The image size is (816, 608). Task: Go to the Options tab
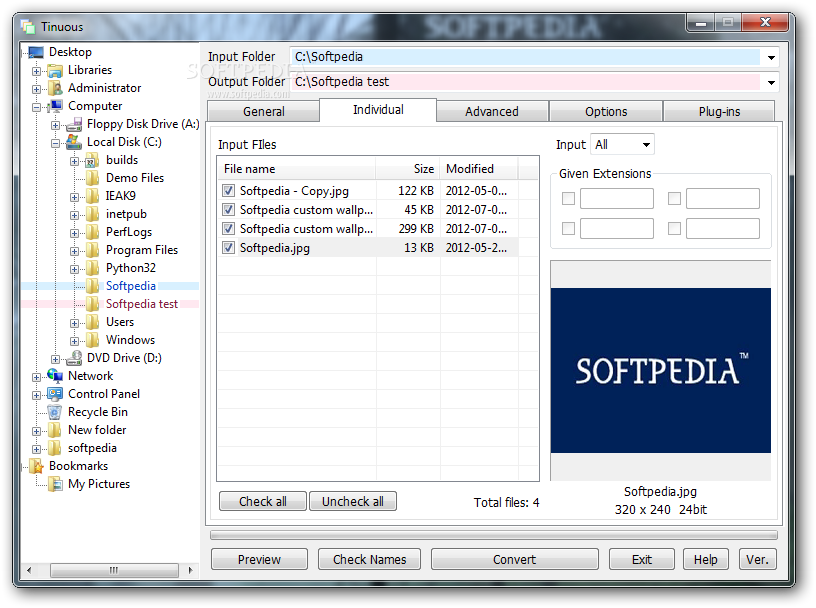pyautogui.click(x=606, y=112)
